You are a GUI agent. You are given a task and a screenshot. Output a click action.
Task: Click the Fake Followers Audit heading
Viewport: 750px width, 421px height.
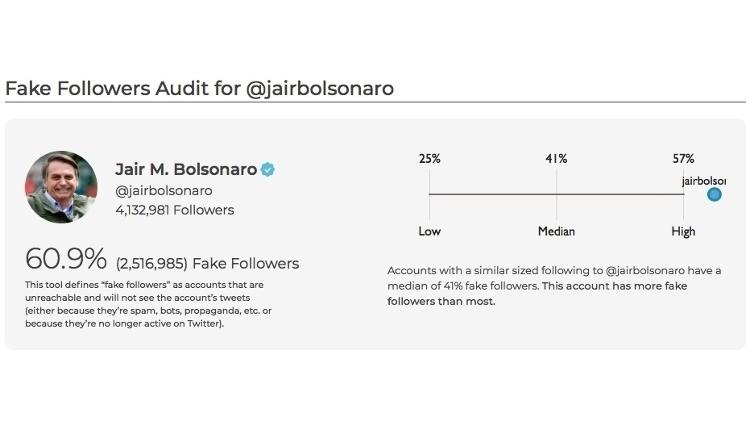coord(199,89)
